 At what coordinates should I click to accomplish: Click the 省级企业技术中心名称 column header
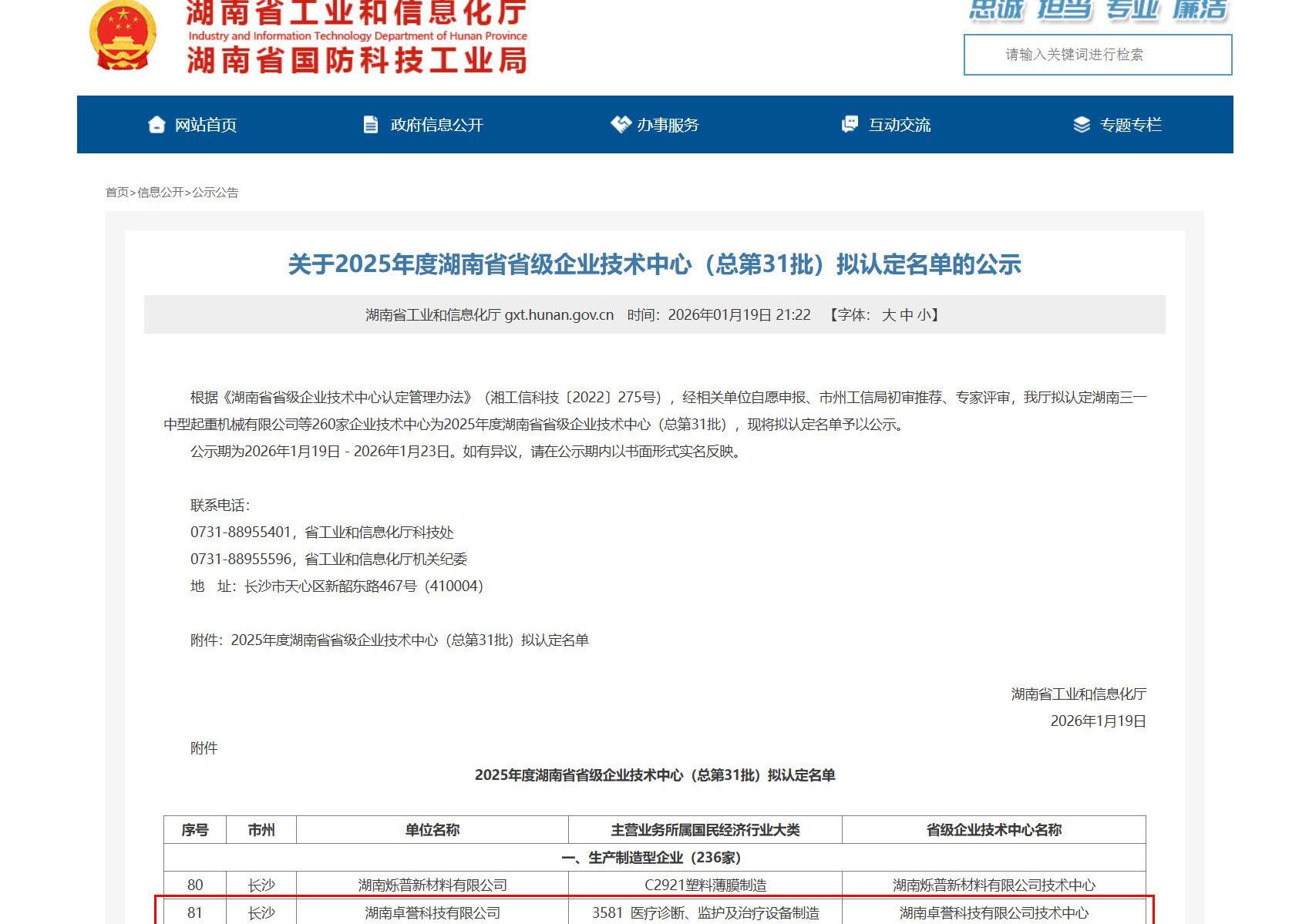pos(993,830)
